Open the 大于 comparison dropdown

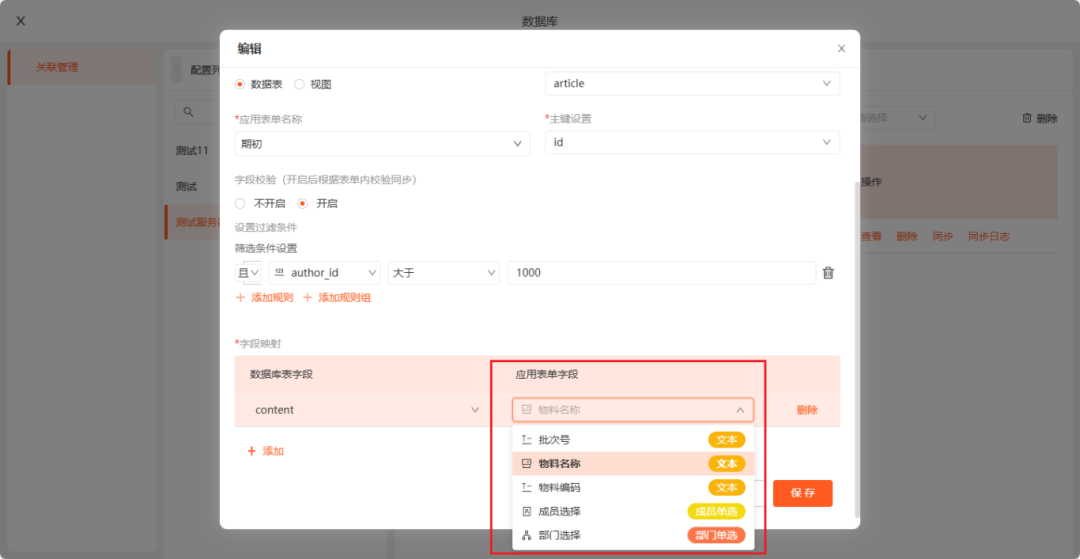point(444,273)
